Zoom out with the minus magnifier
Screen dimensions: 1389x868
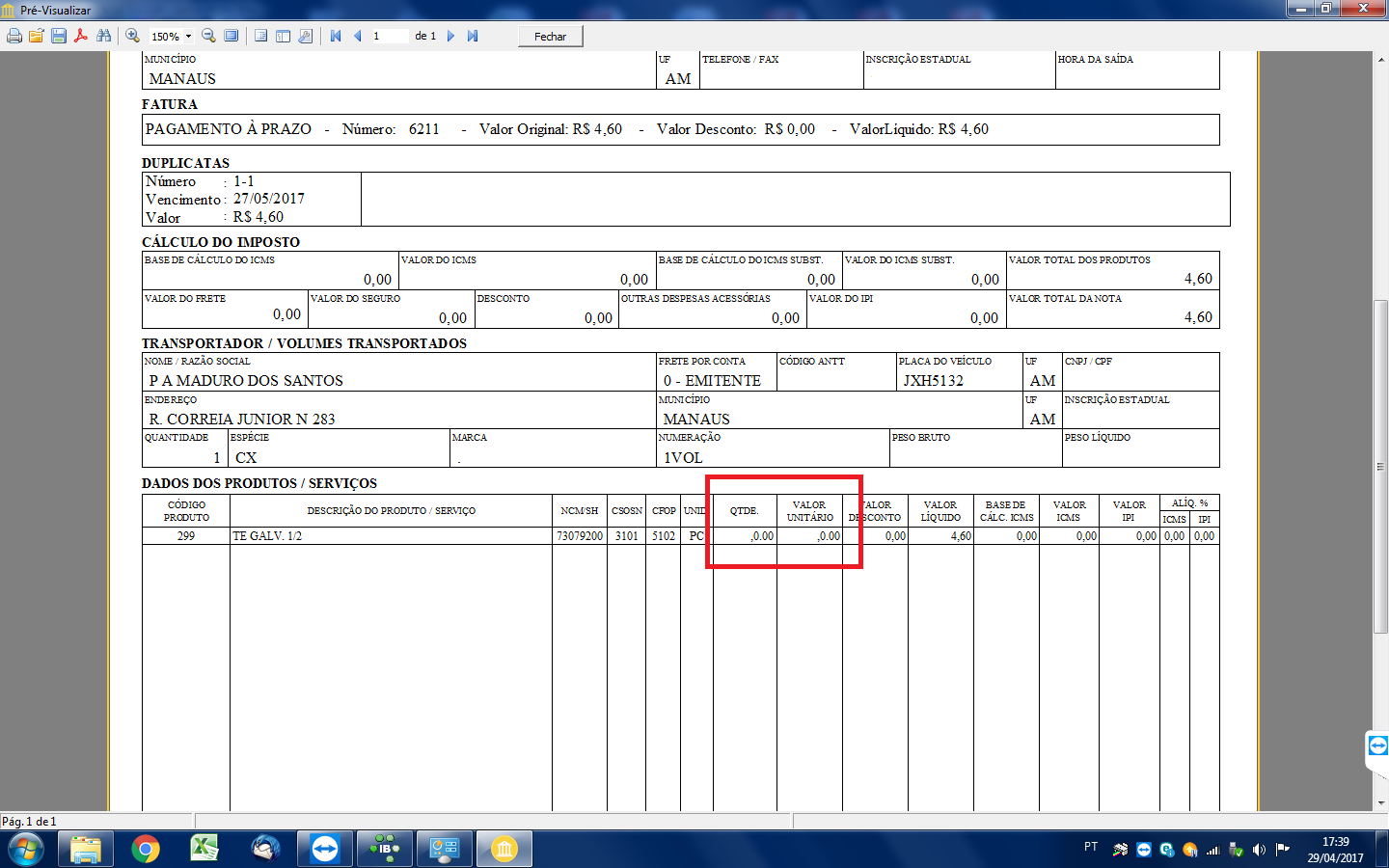pyautogui.click(x=208, y=36)
